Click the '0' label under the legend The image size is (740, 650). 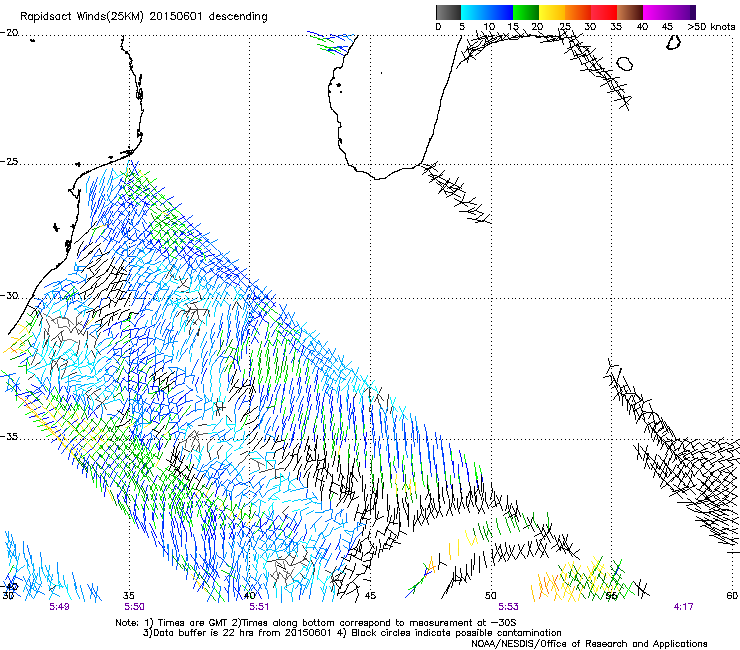[438, 26]
